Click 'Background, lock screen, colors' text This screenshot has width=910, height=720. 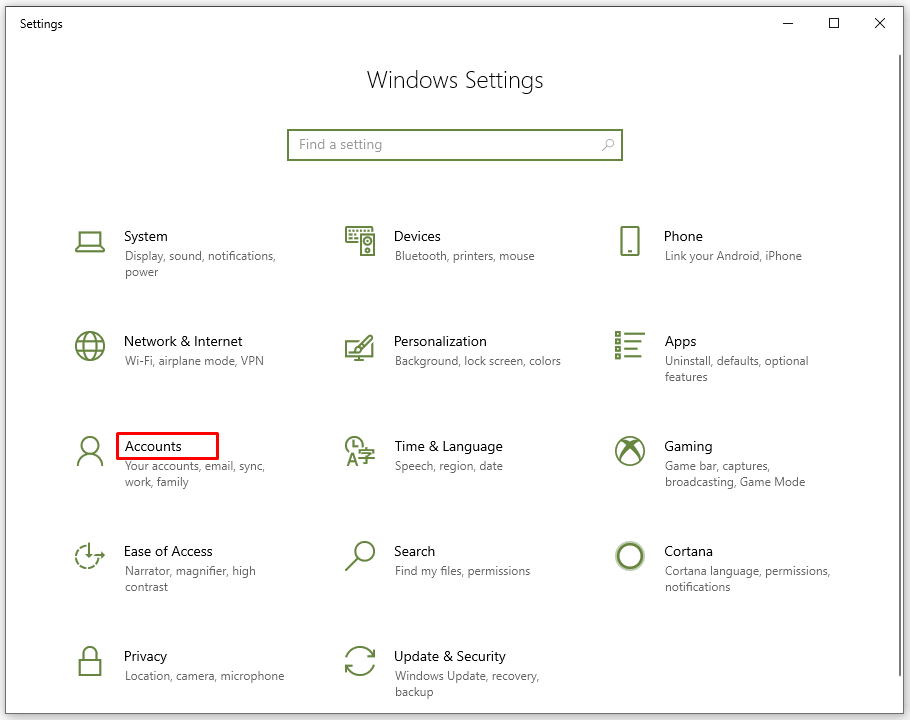(478, 361)
